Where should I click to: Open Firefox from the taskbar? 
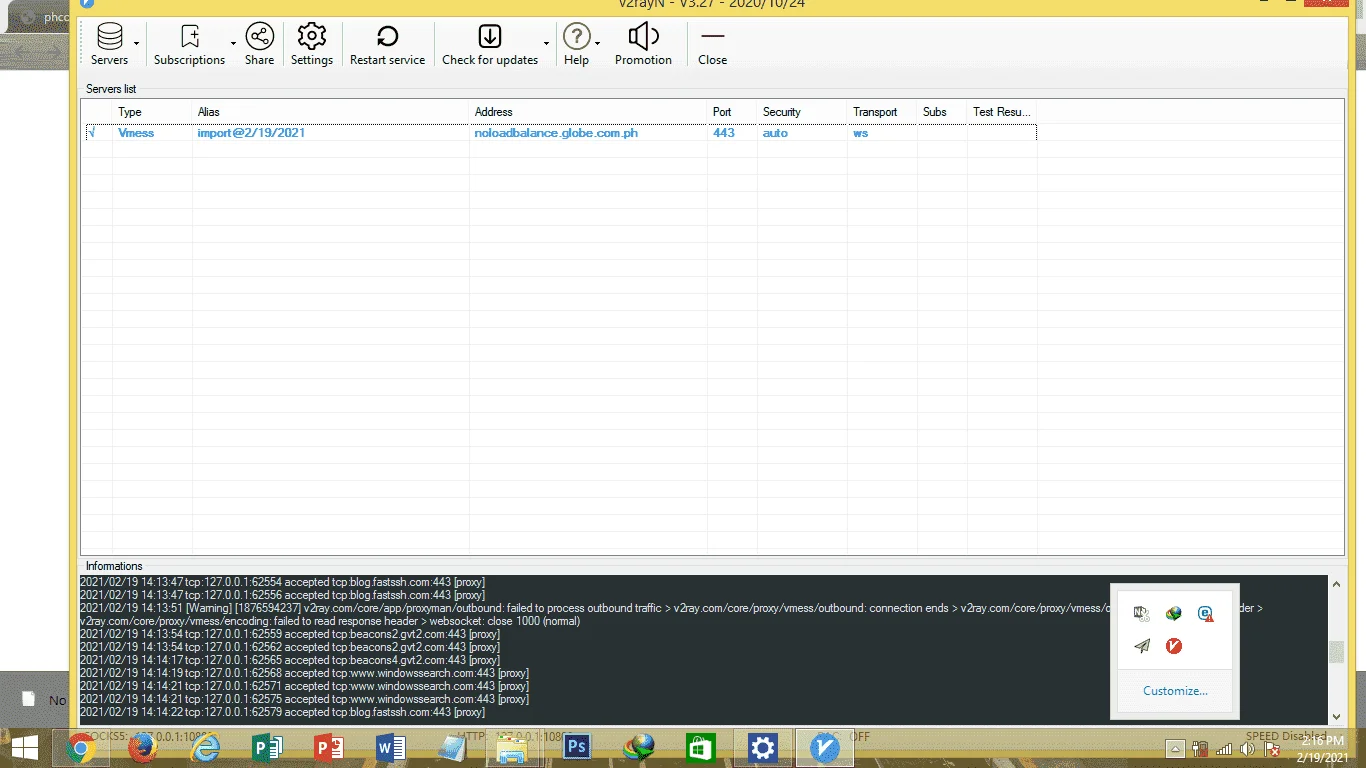(x=143, y=748)
